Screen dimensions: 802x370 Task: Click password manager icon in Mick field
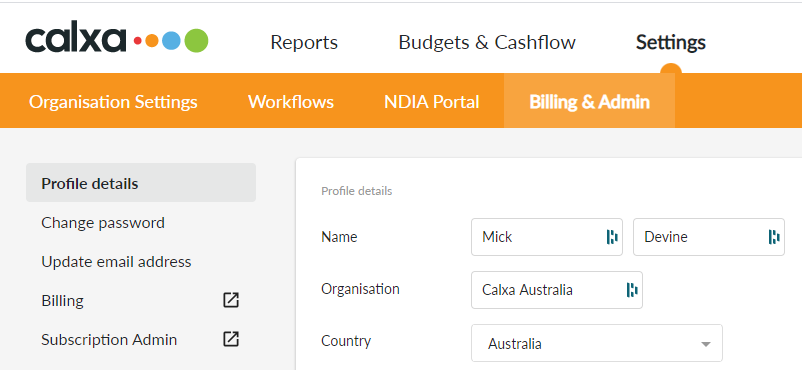pyautogui.click(x=612, y=237)
